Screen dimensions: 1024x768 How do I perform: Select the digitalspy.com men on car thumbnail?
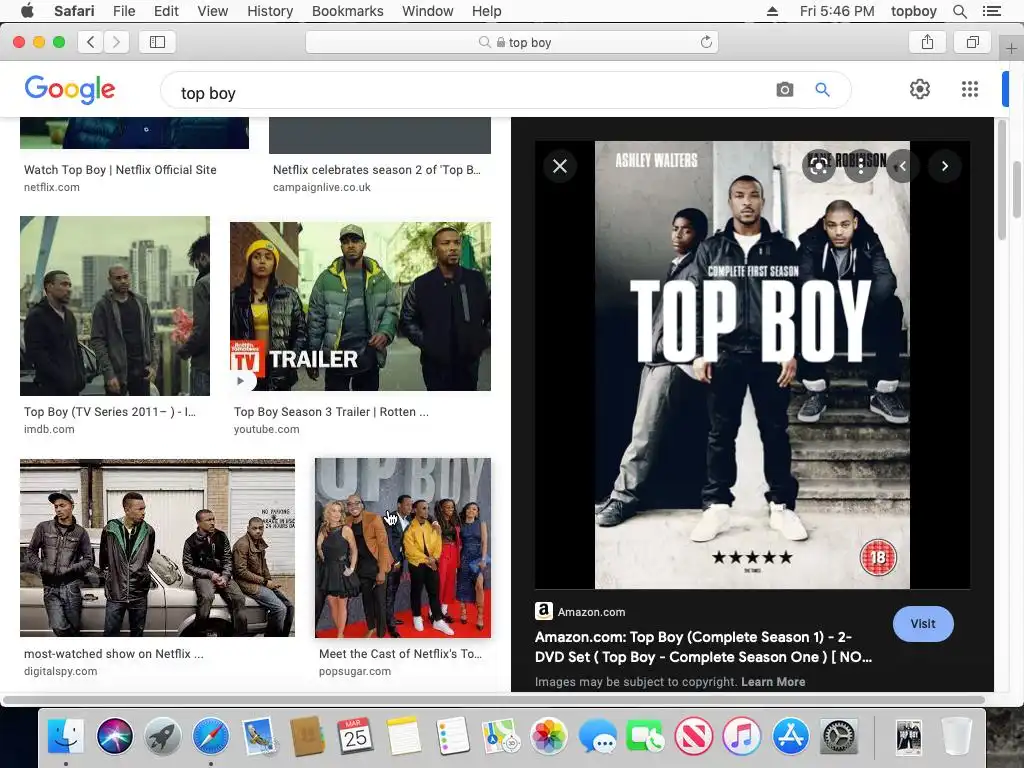click(x=157, y=547)
